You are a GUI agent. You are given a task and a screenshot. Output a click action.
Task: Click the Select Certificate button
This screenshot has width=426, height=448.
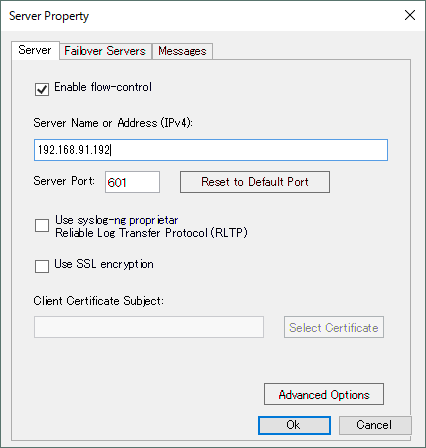[334, 327]
